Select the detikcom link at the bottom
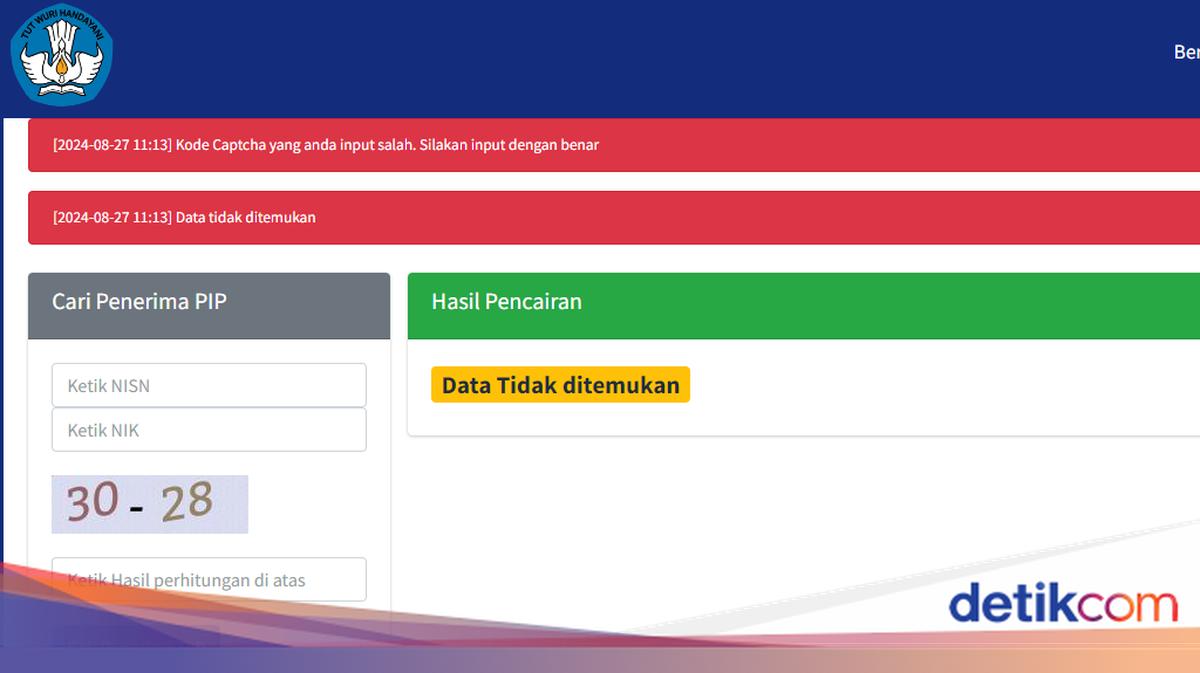 pos(1064,603)
